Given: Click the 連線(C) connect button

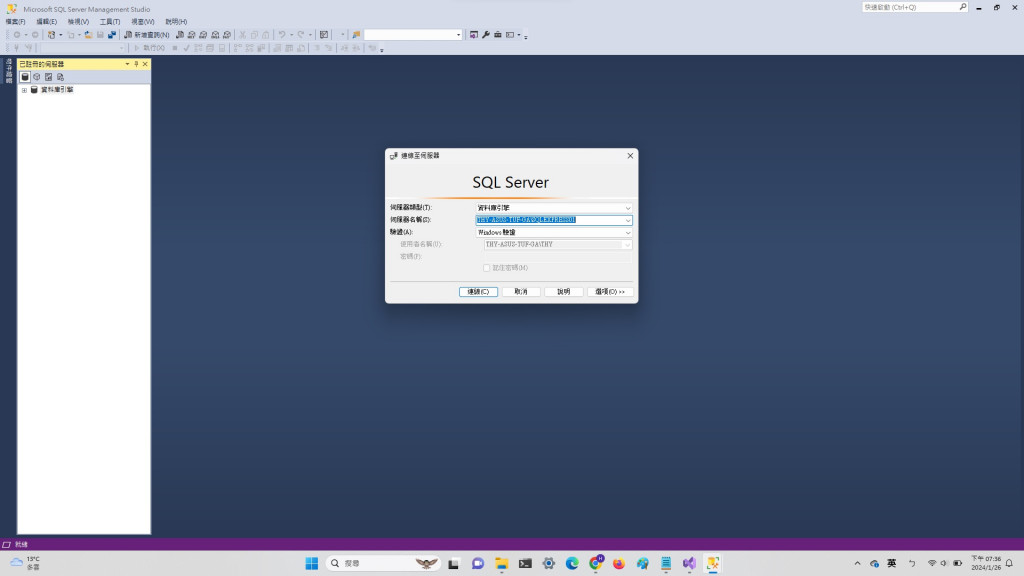Looking at the screenshot, I should coord(478,292).
